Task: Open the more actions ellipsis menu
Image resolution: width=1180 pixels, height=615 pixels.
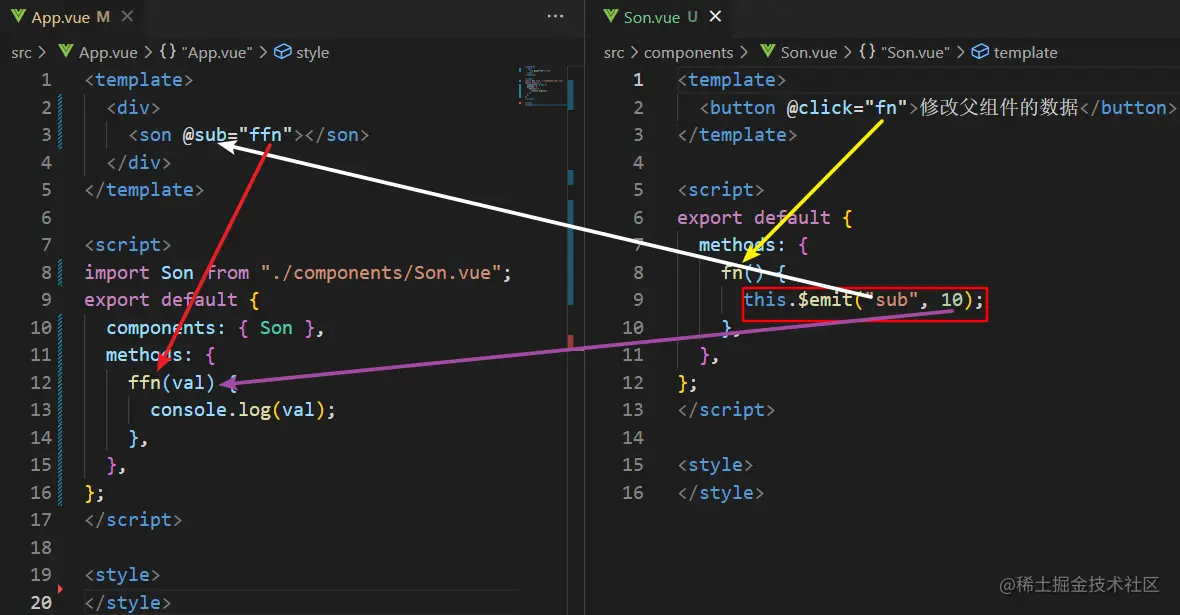Action: point(555,16)
